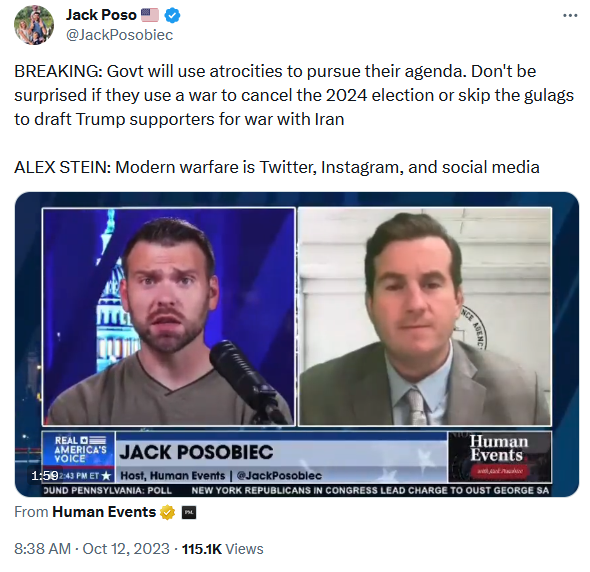This screenshot has width=590, height=572.
Task: Click the Real America's Voice logo in video
Action: tap(79, 449)
